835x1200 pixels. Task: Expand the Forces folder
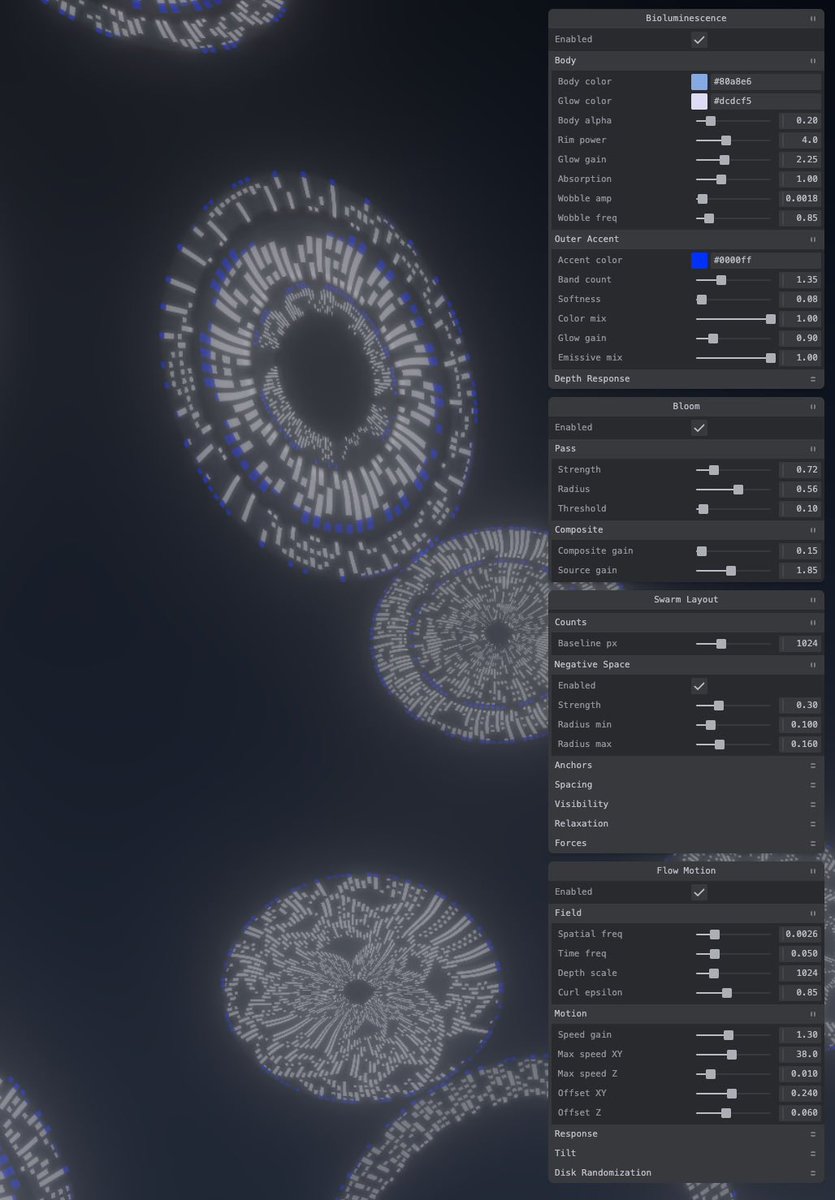point(686,843)
